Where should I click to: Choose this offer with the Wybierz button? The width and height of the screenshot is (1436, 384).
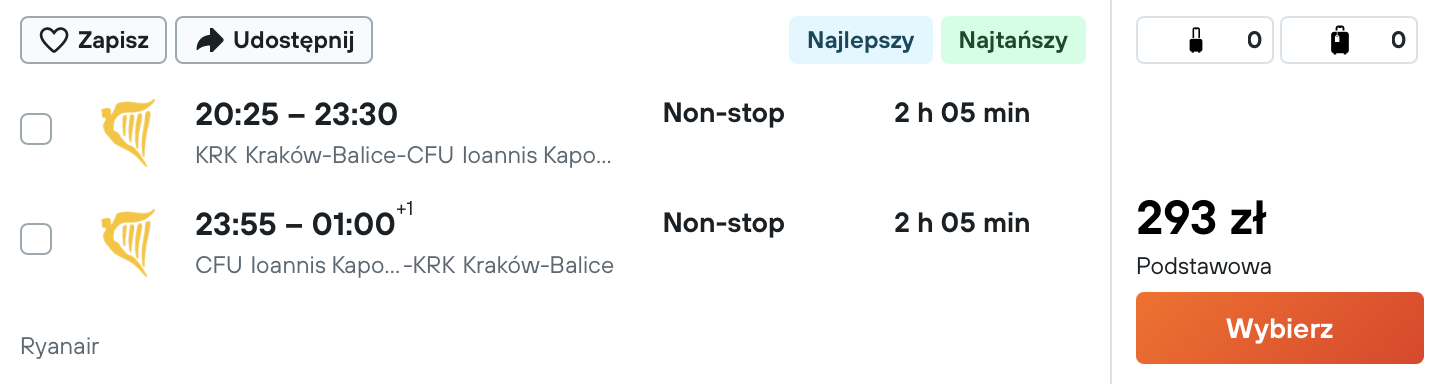pos(1279,328)
